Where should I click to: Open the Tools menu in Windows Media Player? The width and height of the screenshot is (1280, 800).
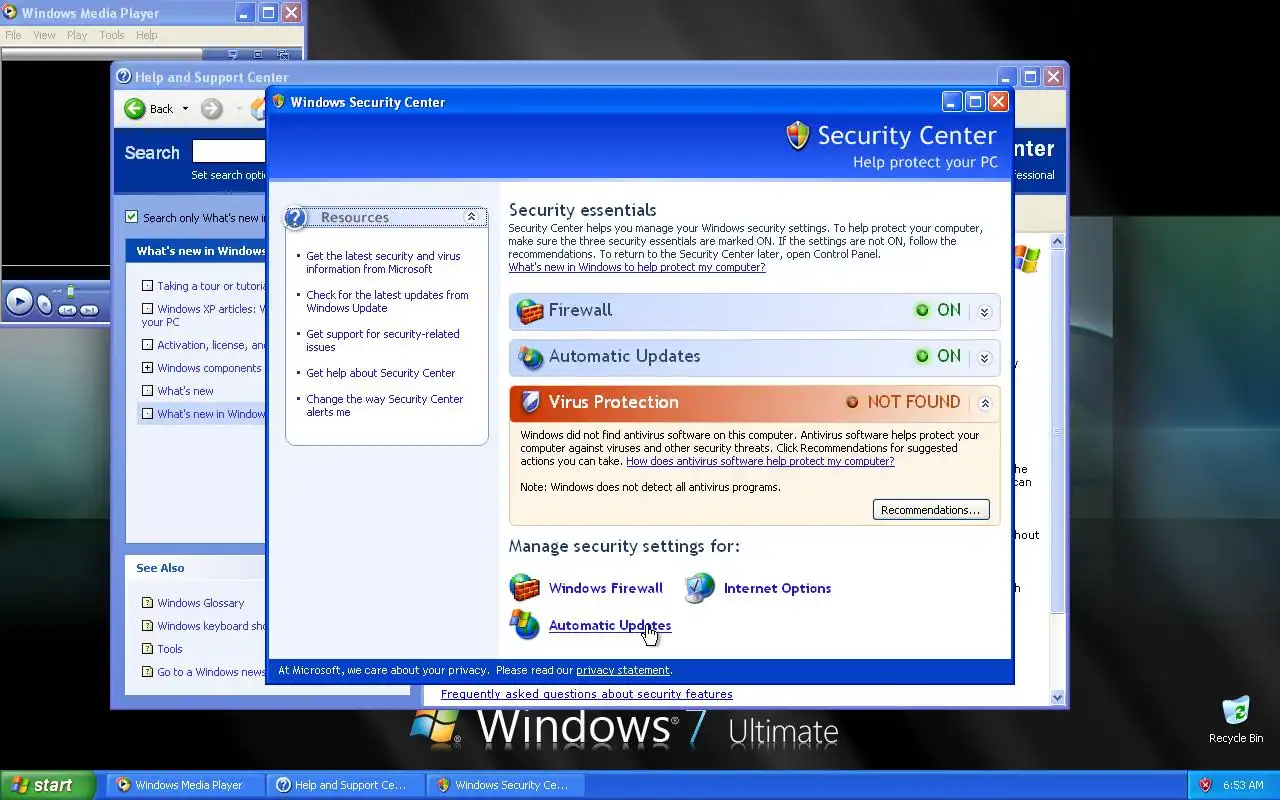pos(112,35)
